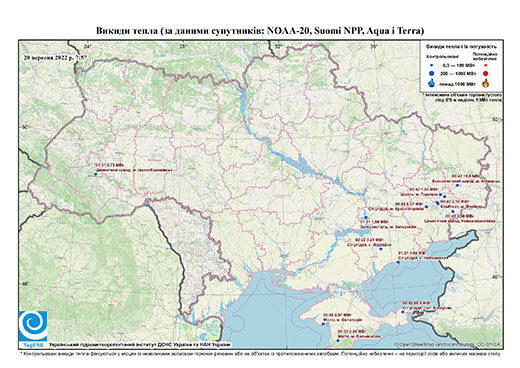Select the Novoamvrosiivka cement plant marker

(453, 211)
